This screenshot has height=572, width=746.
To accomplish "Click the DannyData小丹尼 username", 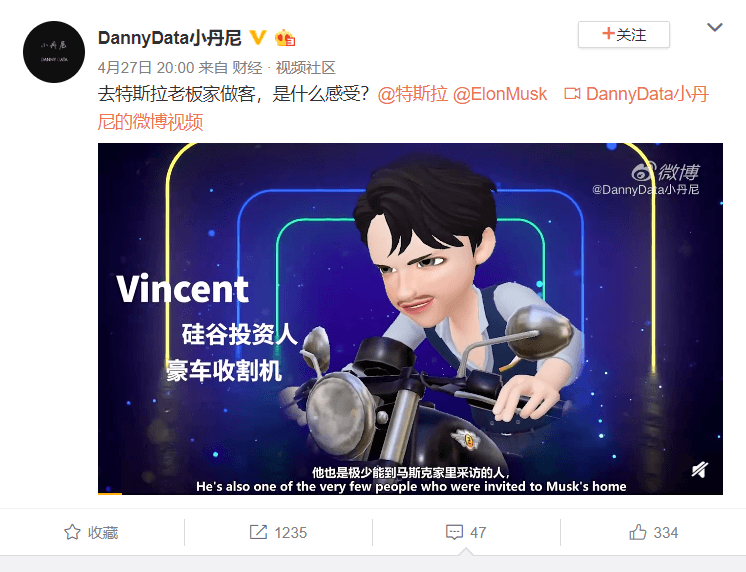I will click(x=170, y=38).
